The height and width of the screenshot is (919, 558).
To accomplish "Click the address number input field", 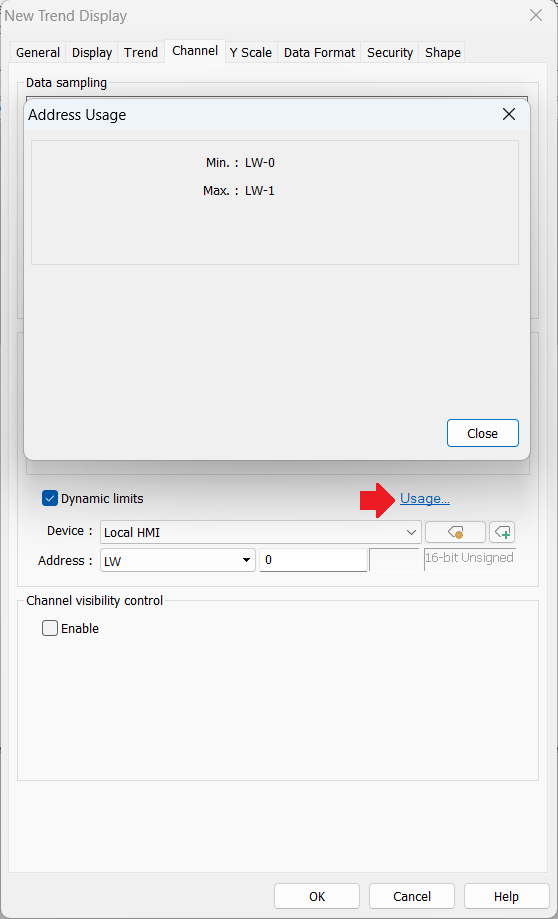I will click(314, 560).
